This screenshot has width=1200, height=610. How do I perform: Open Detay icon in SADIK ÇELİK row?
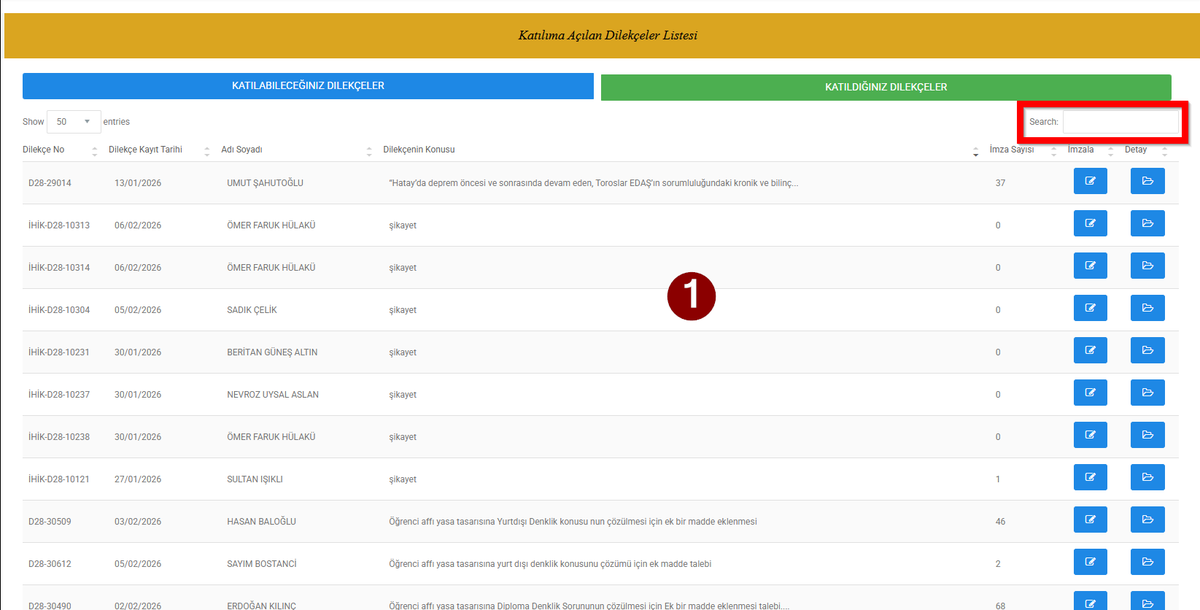click(x=1147, y=309)
